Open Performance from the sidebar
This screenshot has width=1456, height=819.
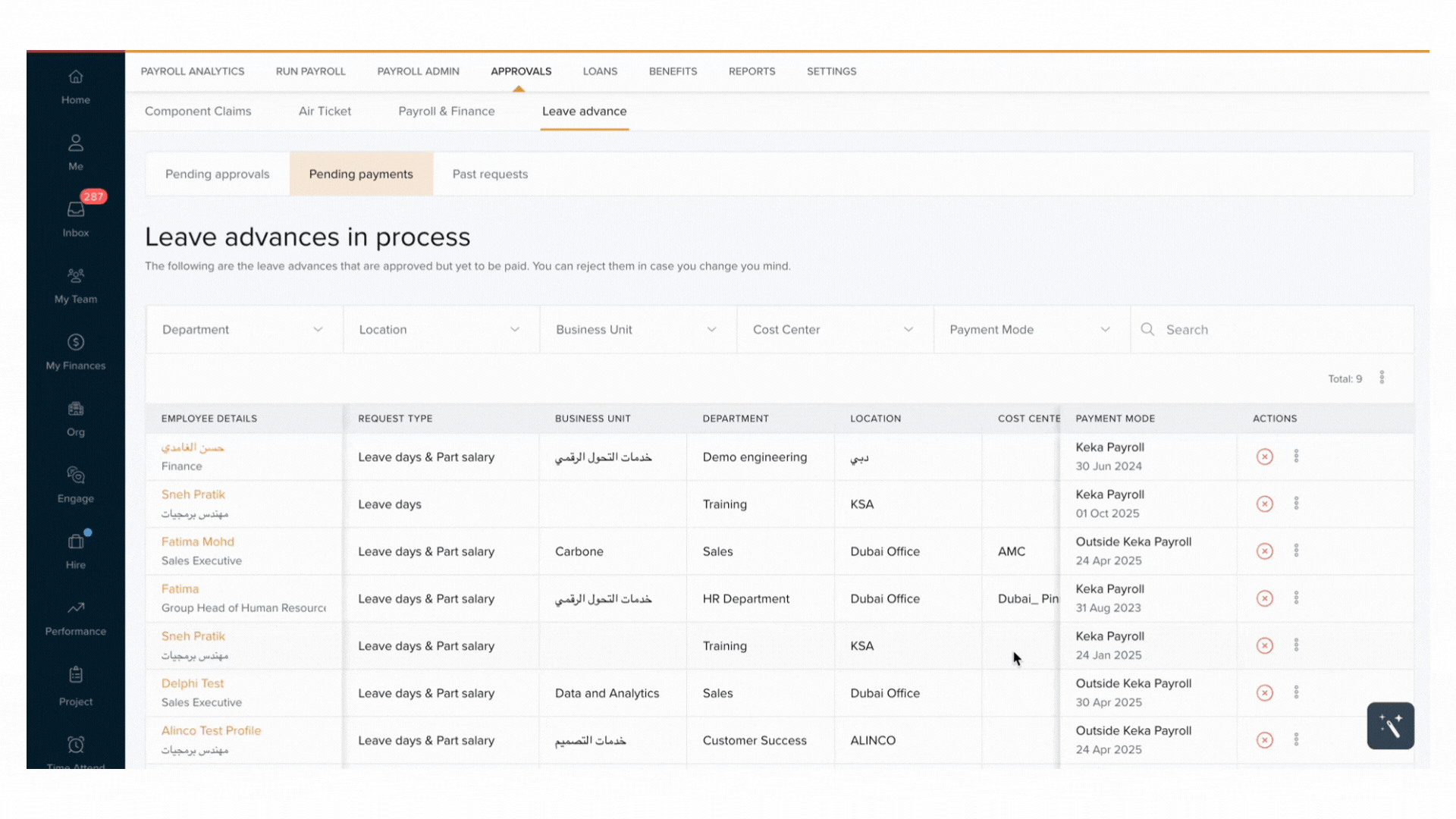[x=76, y=609]
